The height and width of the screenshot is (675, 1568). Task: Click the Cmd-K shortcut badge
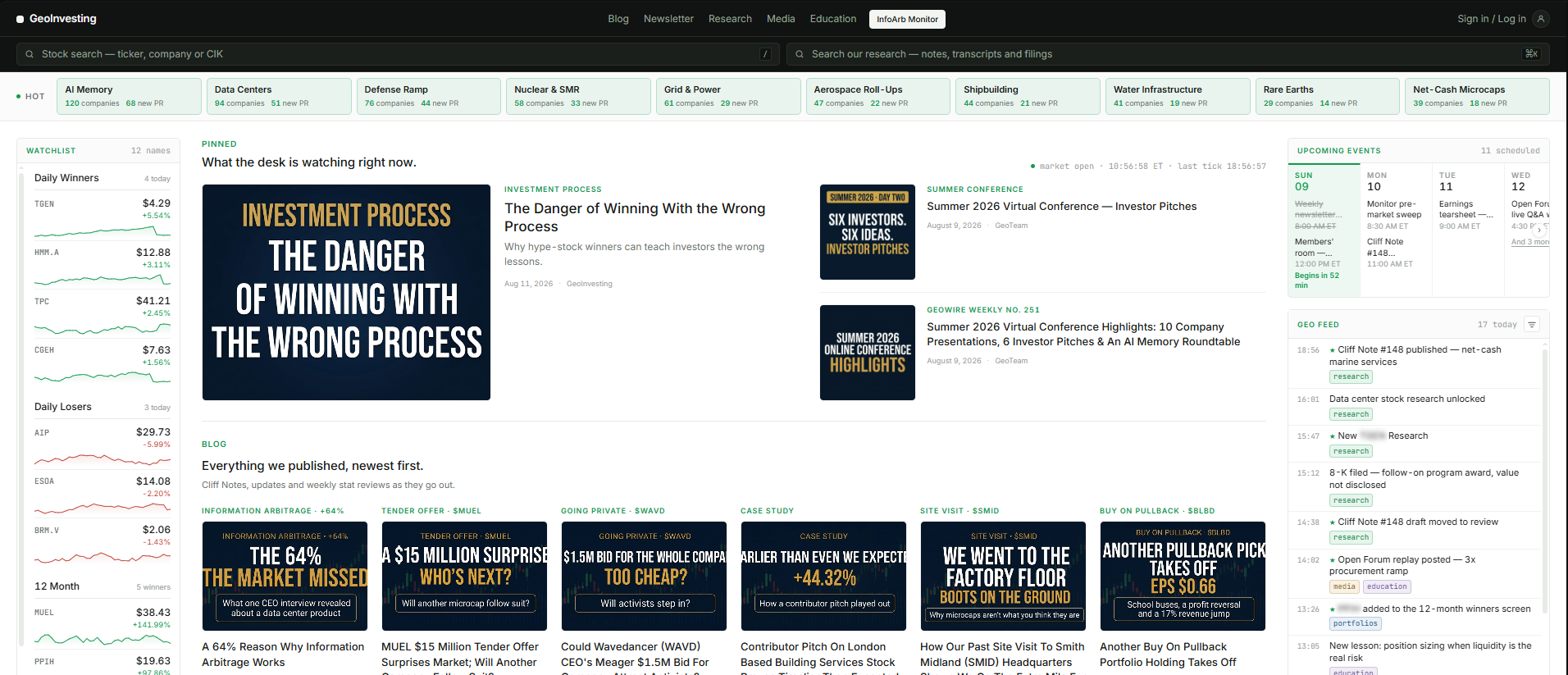1531,54
